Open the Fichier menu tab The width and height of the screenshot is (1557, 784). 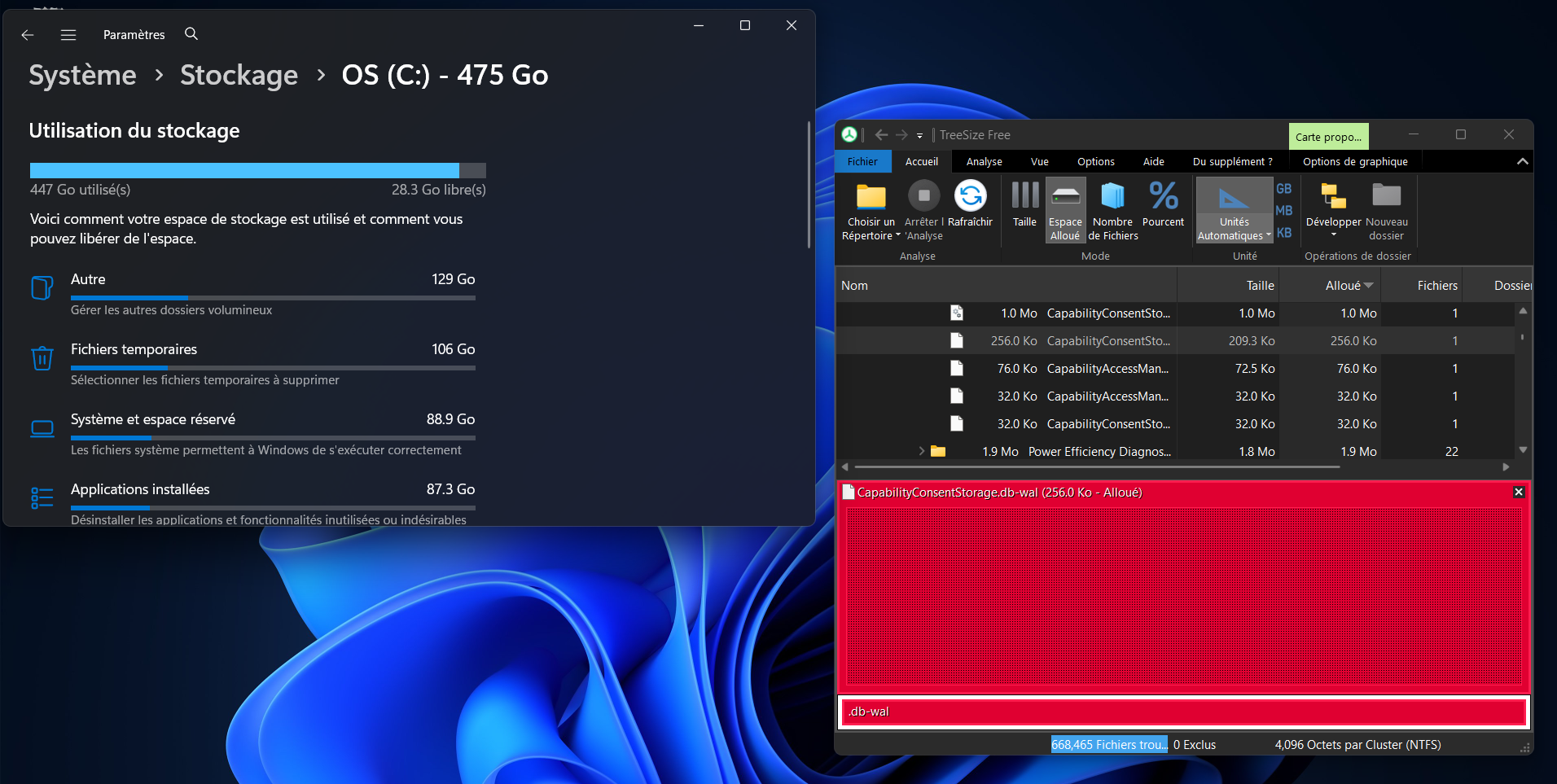pos(862,161)
